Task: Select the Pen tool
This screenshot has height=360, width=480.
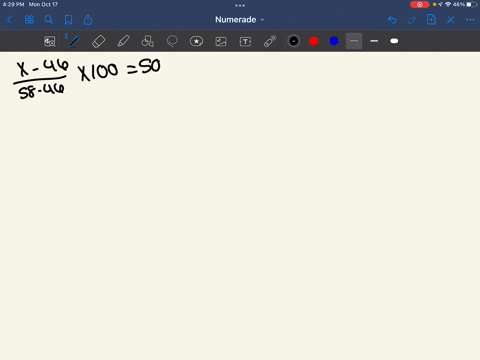Action: tap(74, 41)
